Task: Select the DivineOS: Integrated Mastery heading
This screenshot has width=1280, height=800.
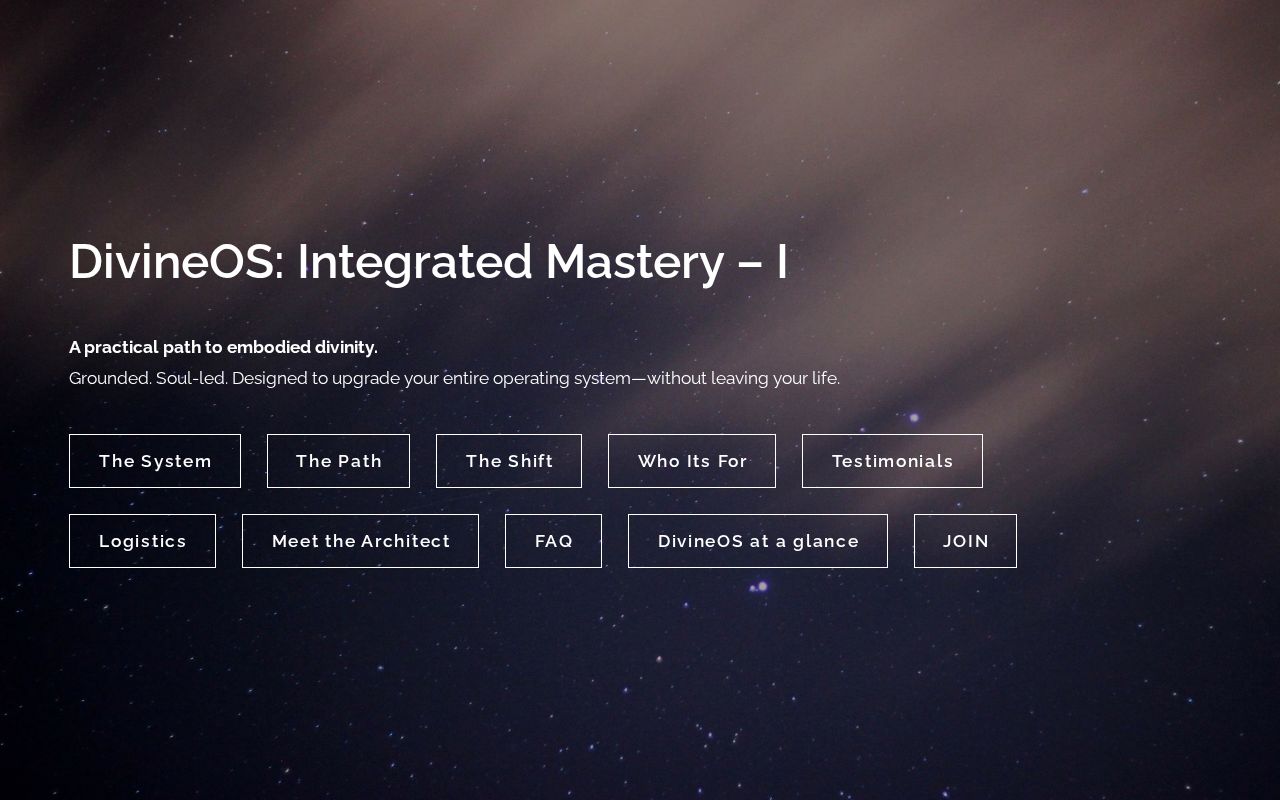Action: click(428, 262)
